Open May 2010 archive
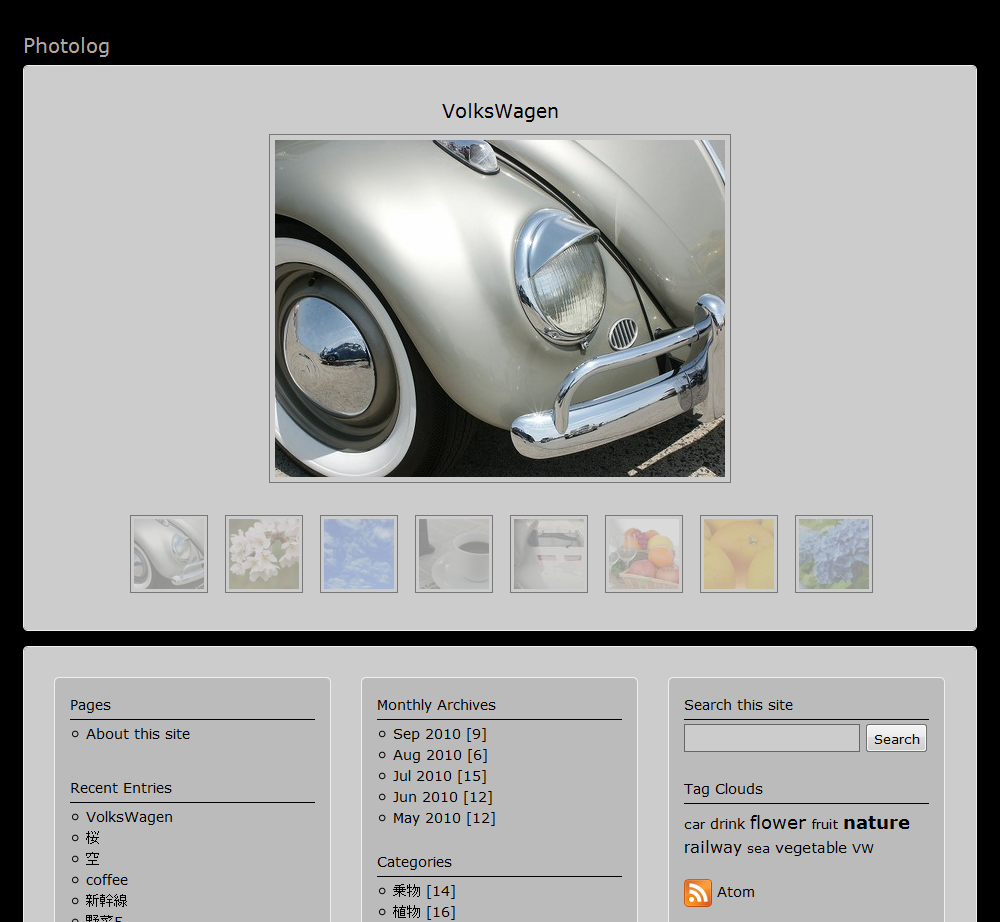1000x922 pixels. (x=444, y=818)
